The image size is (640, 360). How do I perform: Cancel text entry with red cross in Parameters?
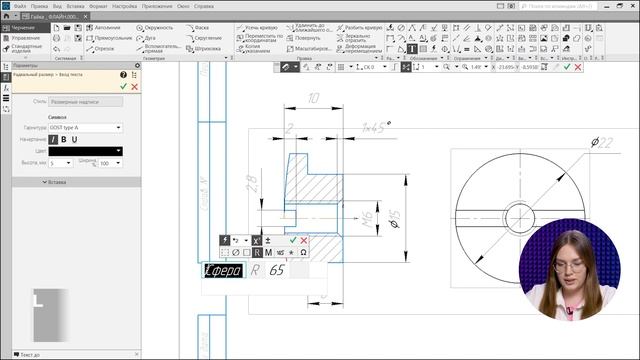[134, 87]
